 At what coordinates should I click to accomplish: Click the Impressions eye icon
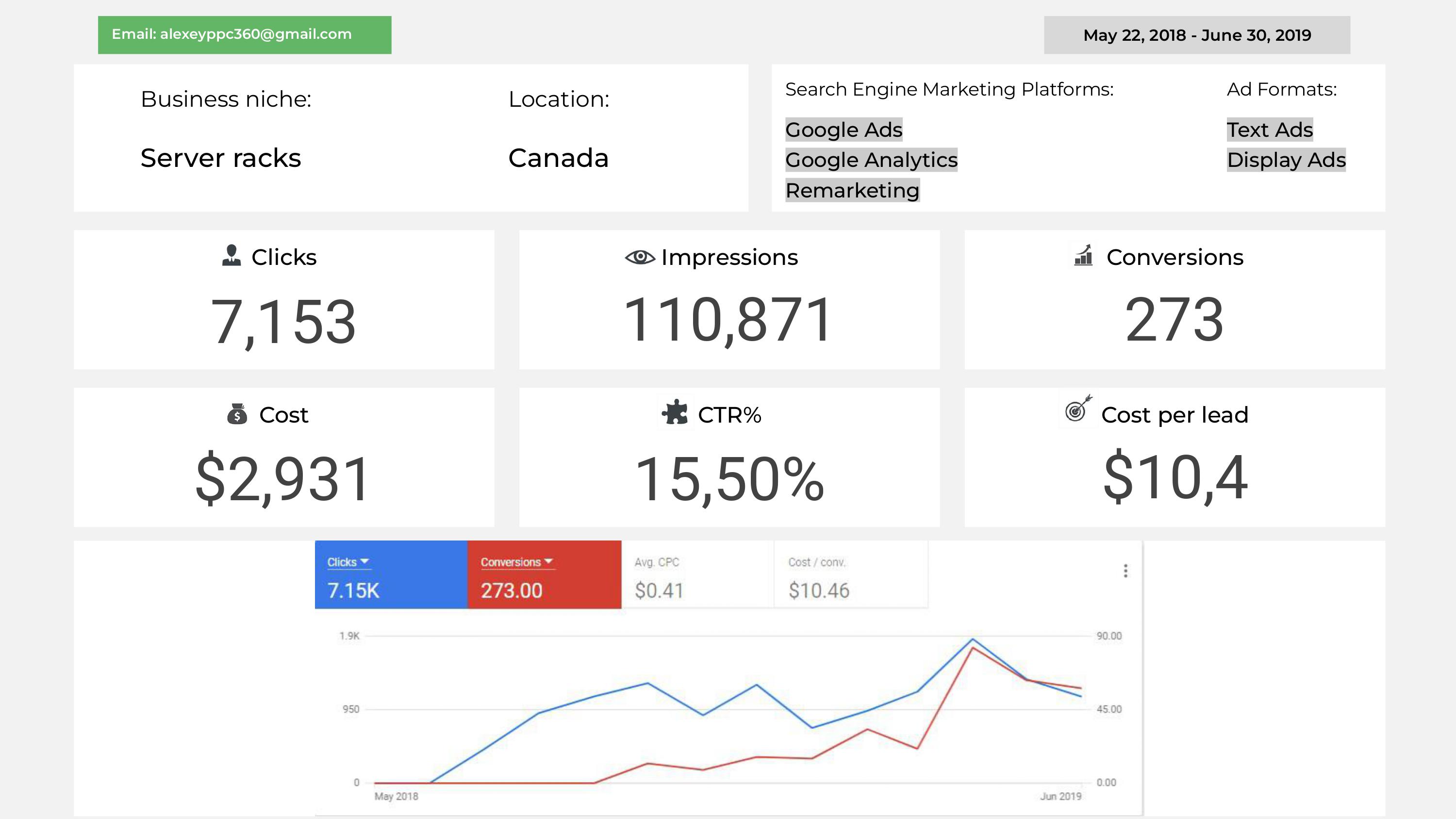tap(639, 257)
